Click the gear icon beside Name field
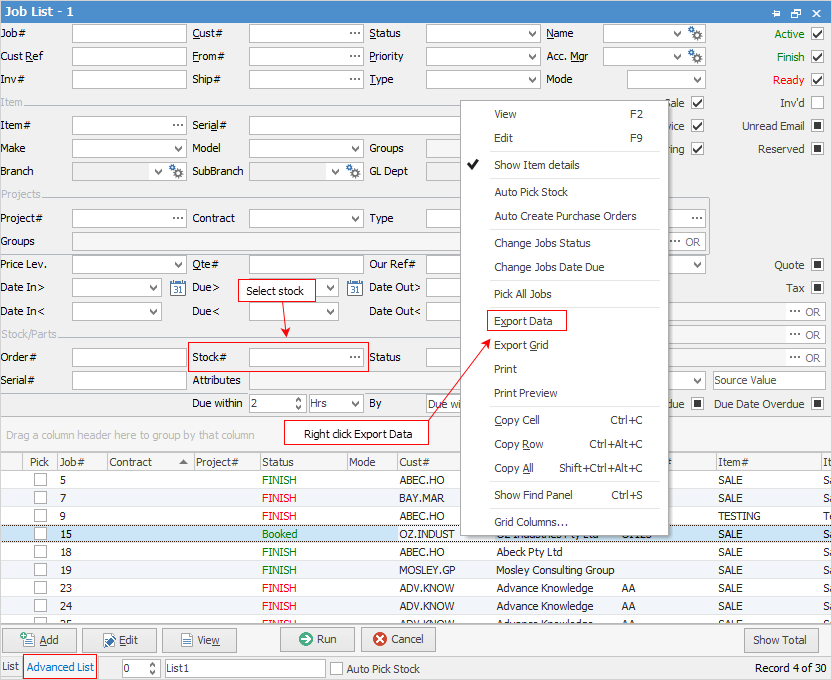This screenshot has width=832, height=680. click(696, 34)
